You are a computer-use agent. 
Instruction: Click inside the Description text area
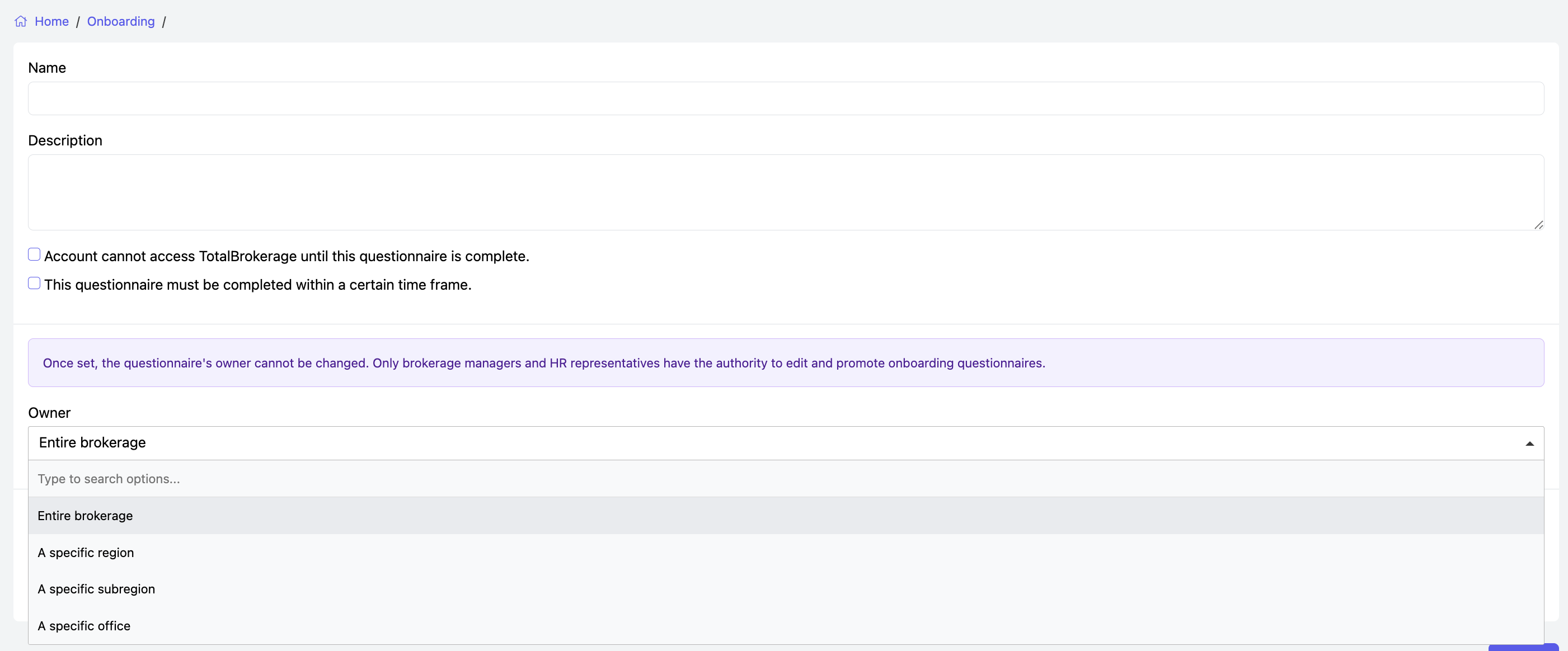coord(785,192)
